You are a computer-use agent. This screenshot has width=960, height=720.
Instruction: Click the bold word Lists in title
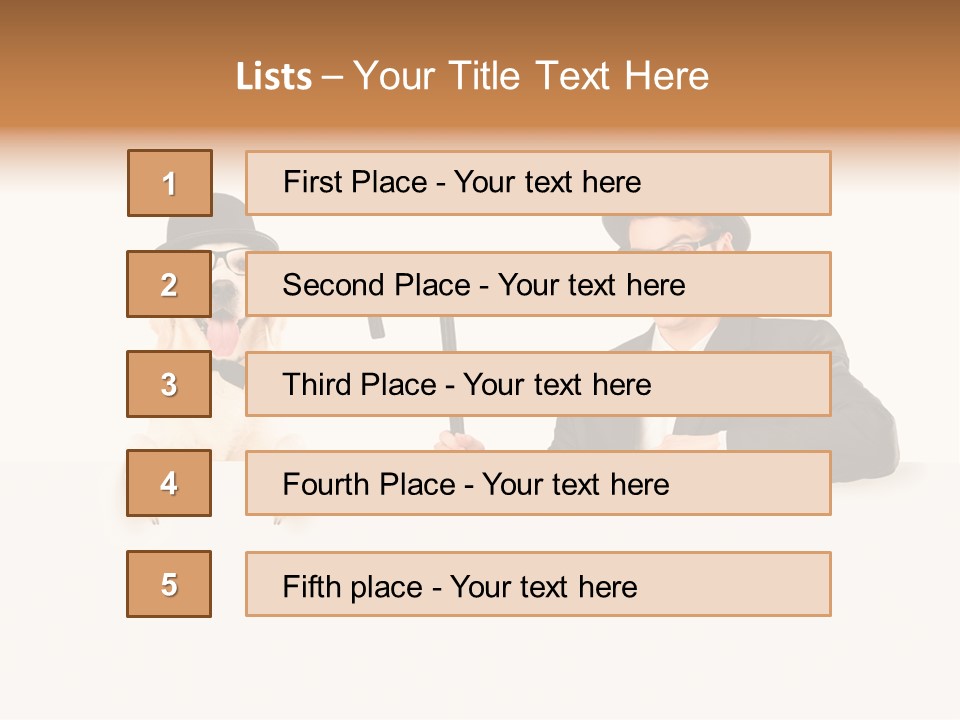[274, 77]
